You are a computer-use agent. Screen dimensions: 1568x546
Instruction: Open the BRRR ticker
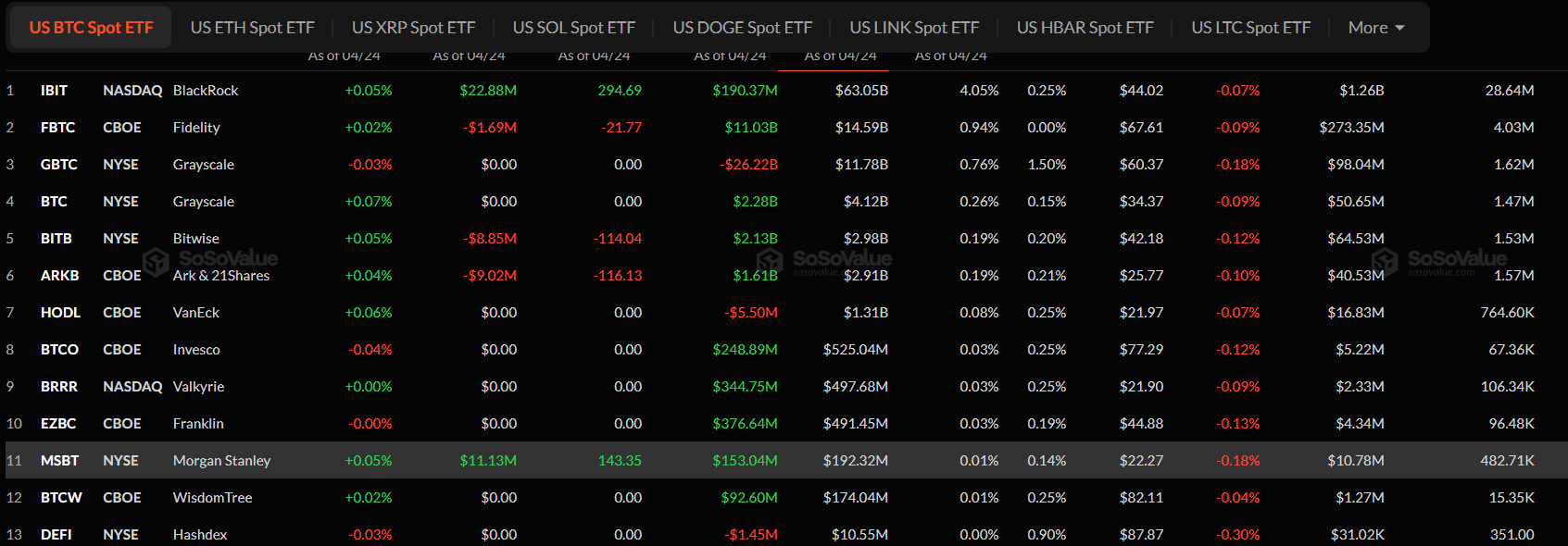point(59,387)
